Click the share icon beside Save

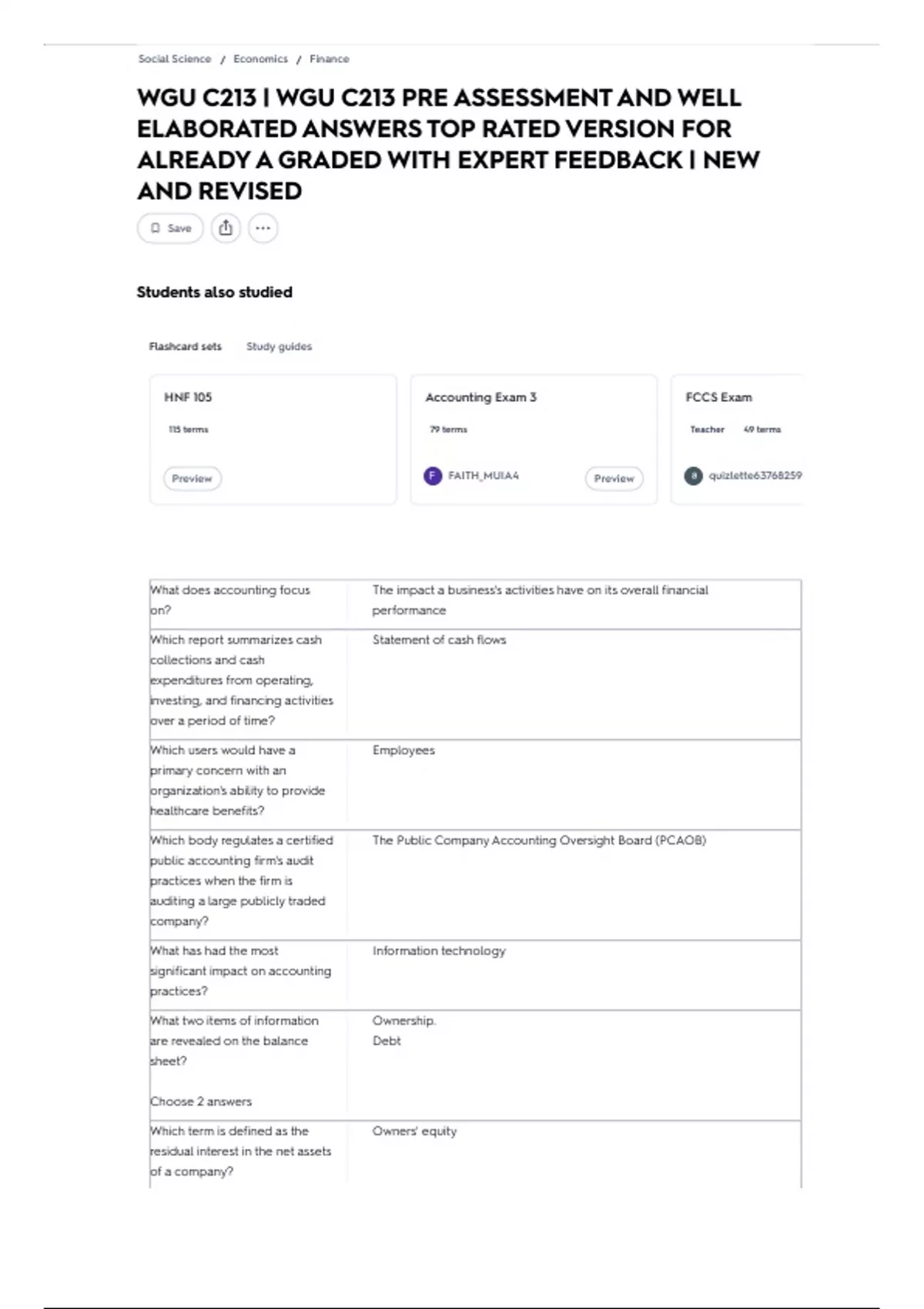pos(226,228)
